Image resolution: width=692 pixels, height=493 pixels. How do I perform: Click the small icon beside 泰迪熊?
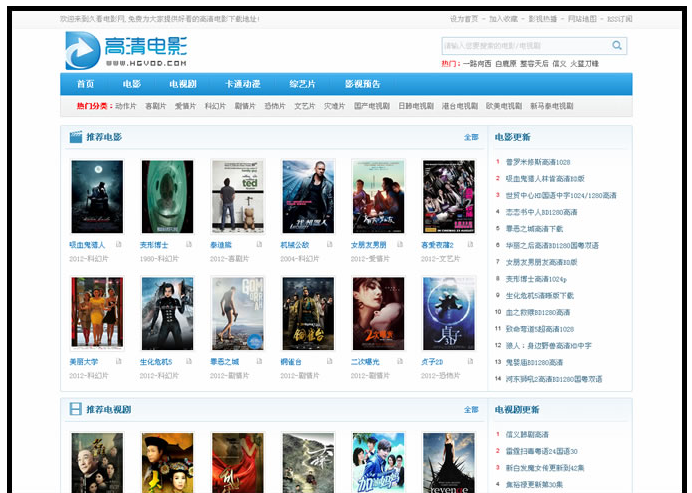259,244
